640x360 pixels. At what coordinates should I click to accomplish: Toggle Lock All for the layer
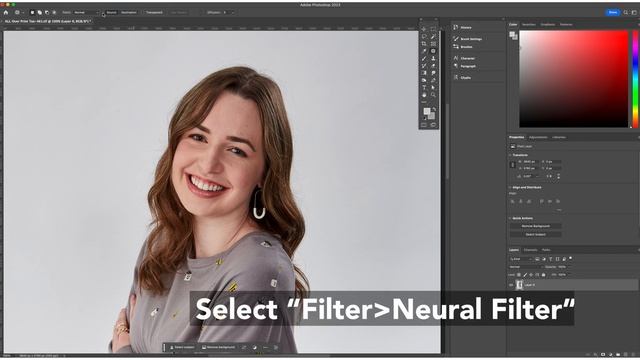tap(543, 275)
